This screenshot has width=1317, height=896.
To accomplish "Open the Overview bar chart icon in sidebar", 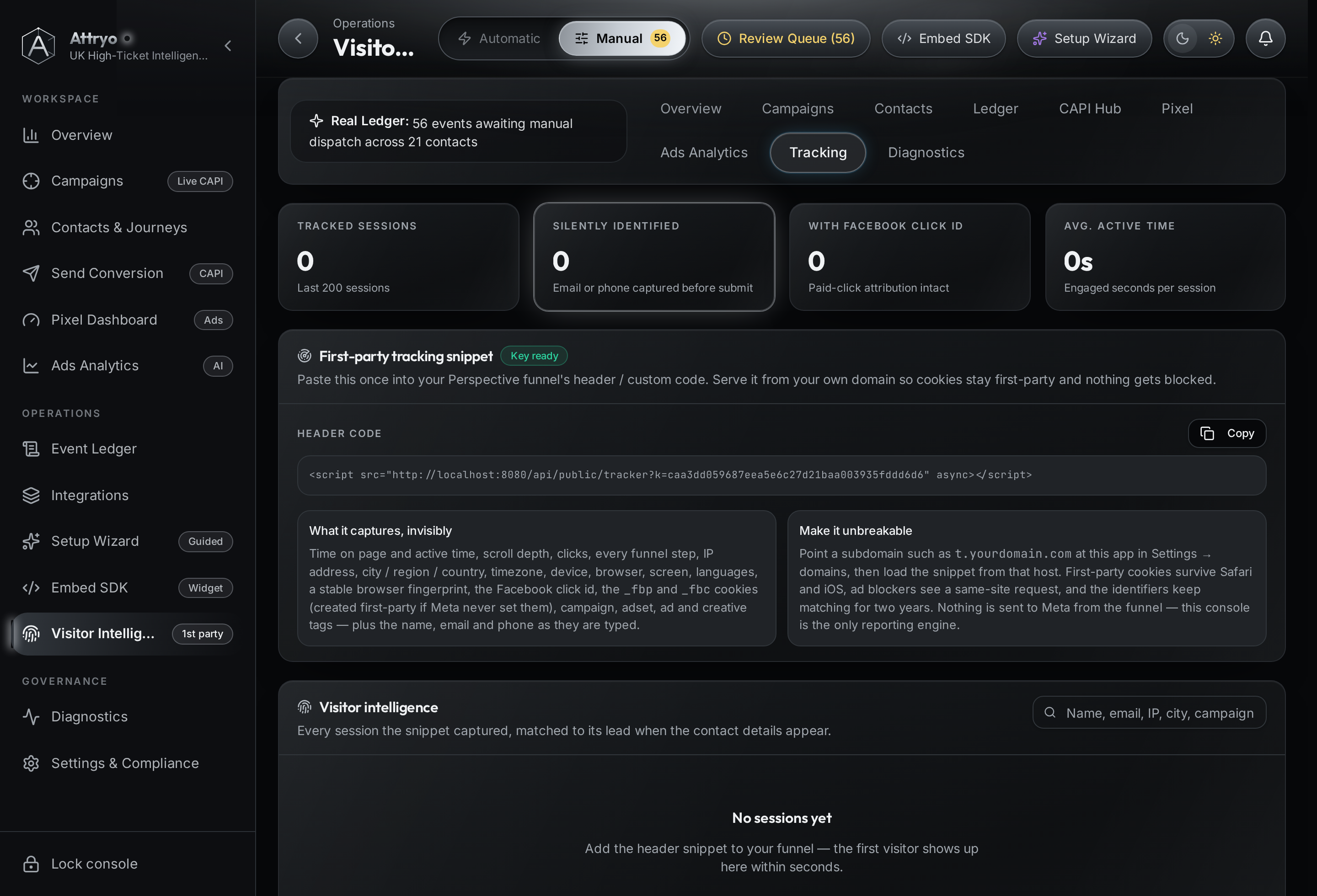I will click(31, 135).
